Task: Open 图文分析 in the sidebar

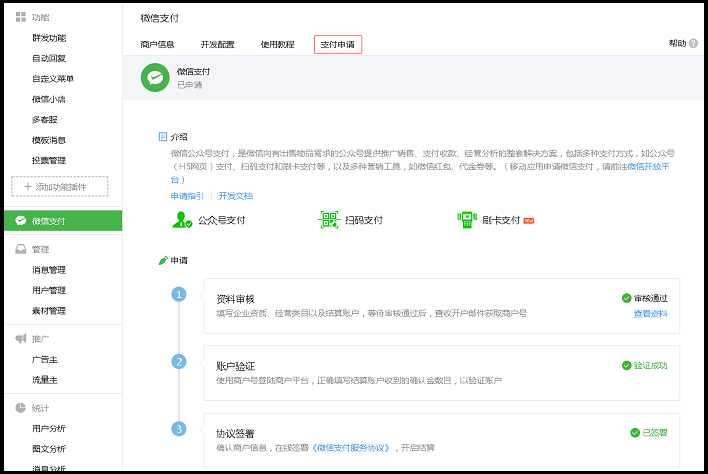Action: tap(49, 449)
